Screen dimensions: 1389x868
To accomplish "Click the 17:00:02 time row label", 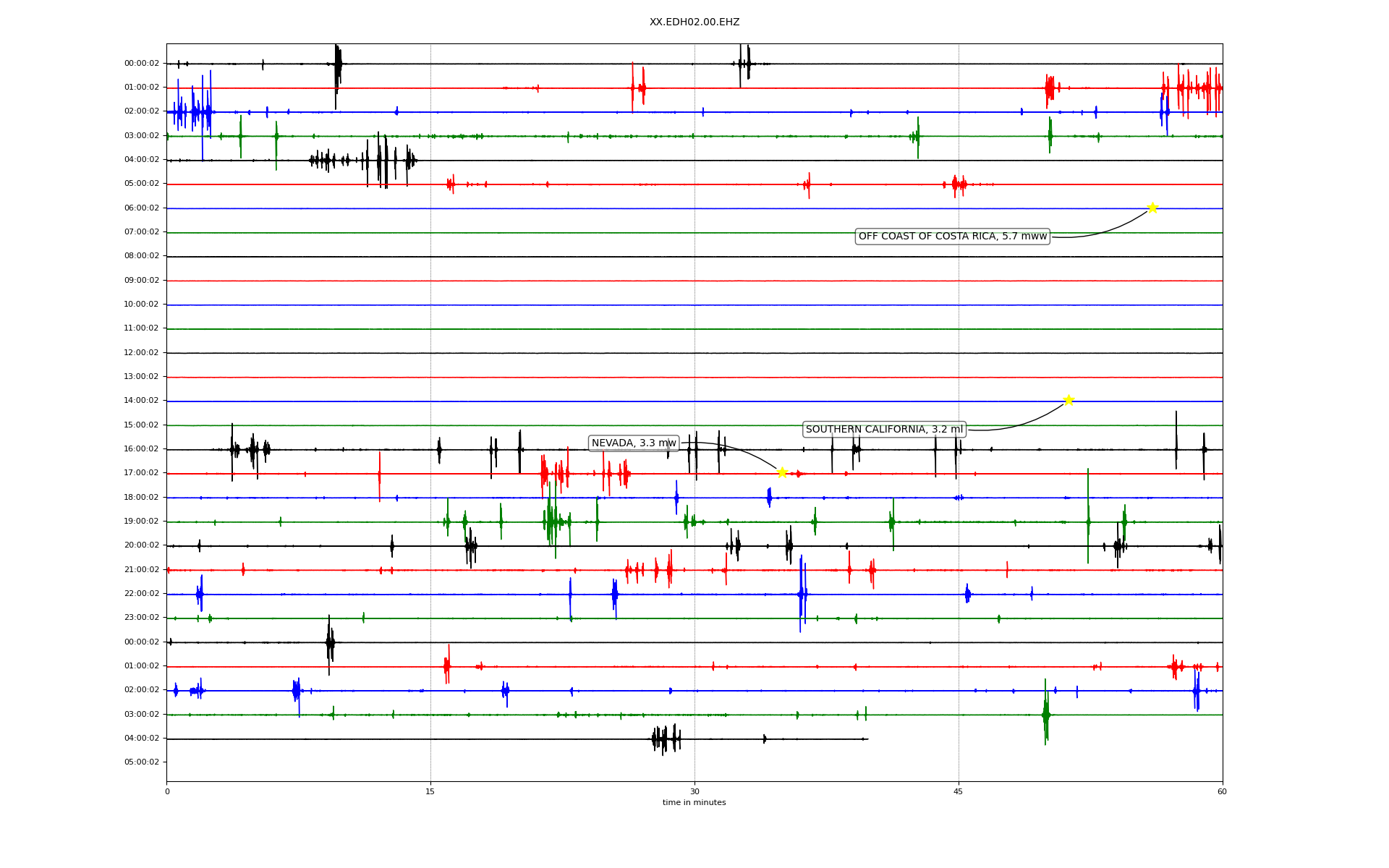I will [x=142, y=473].
